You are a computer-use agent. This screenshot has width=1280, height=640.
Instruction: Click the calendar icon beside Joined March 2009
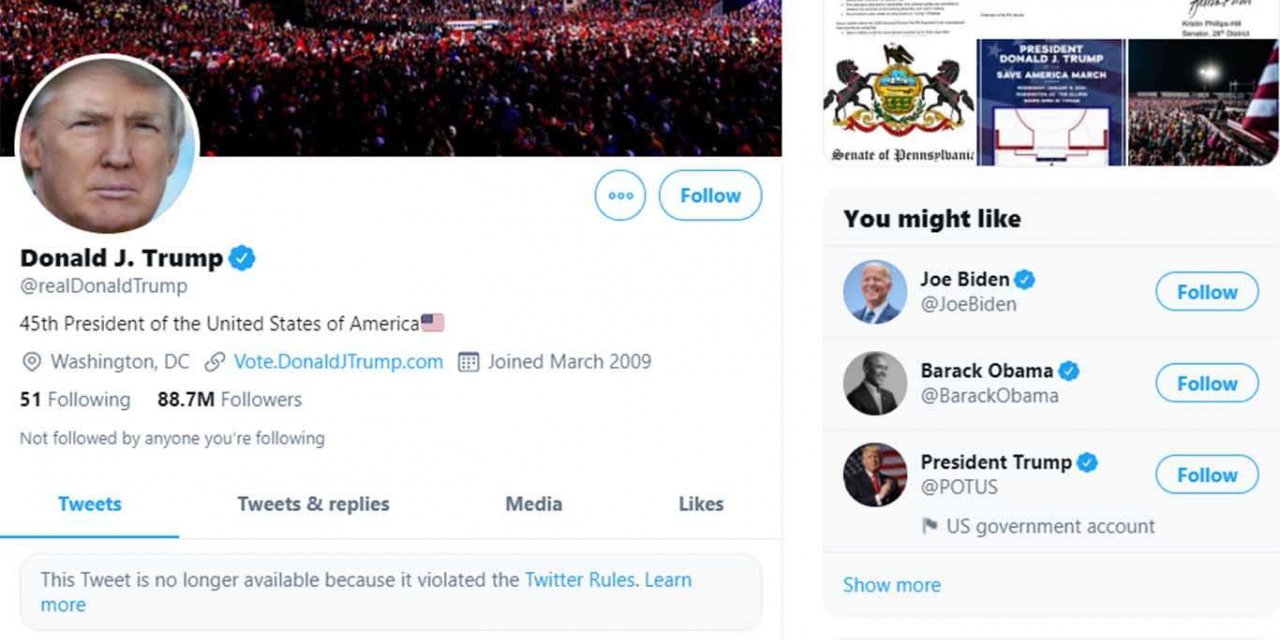pos(466,361)
